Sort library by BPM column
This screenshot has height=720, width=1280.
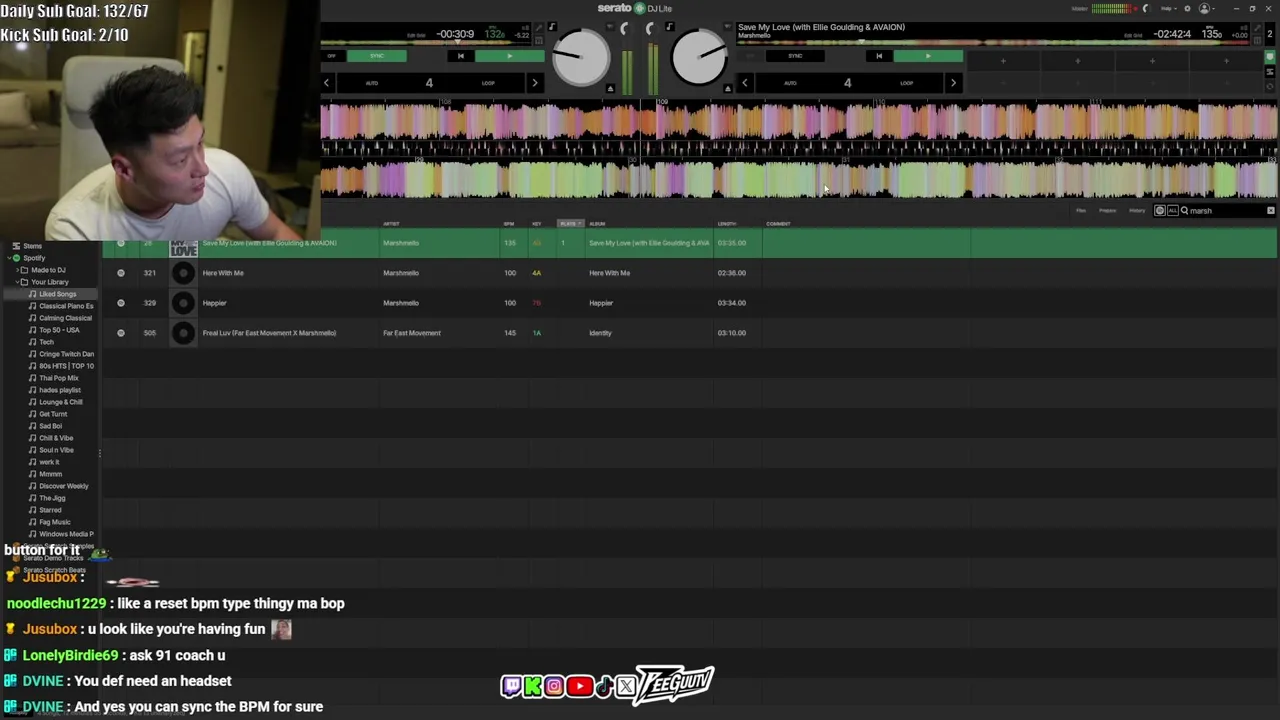coord(509,224)
